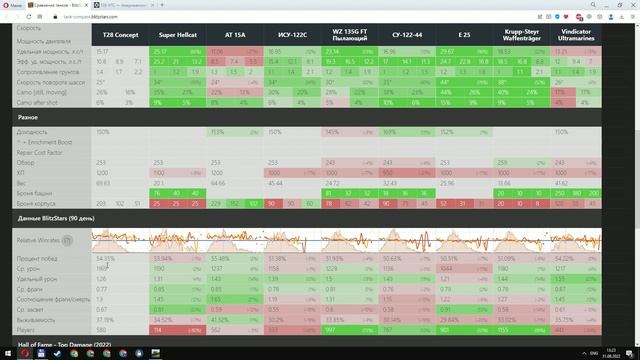Open the downloads icon in toolbar
640x360 pixels.
point(622,17)
